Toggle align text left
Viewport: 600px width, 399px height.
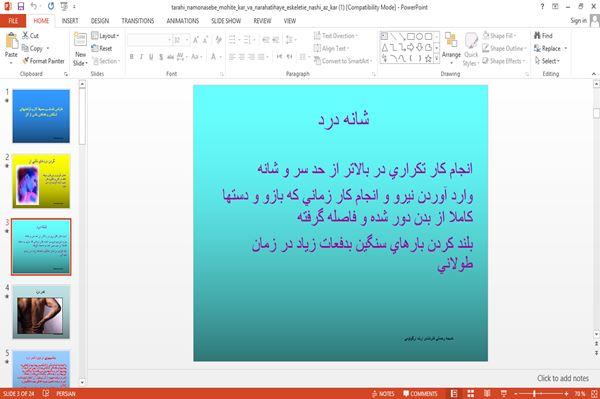(x=232, y=57)
